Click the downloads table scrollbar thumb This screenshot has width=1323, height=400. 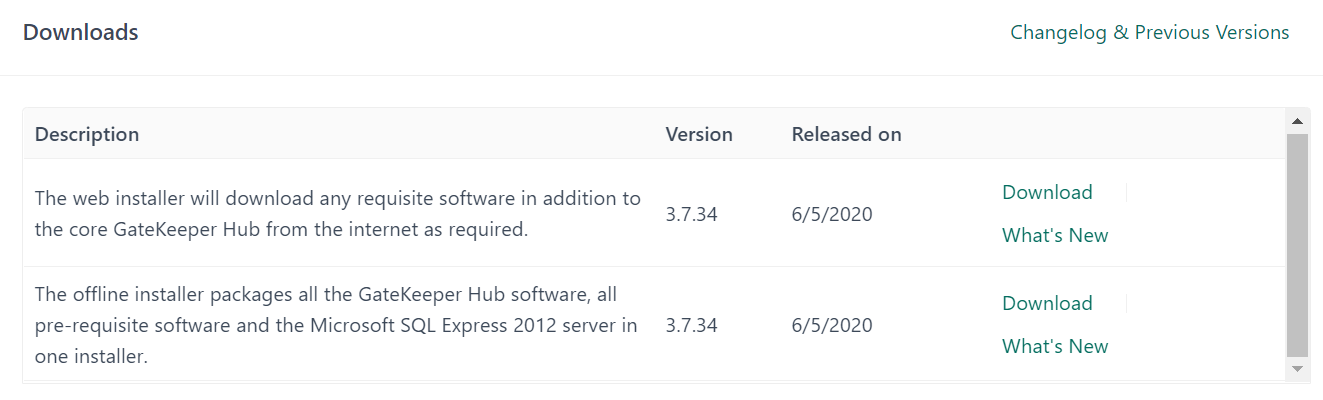tap(1297, 245)
